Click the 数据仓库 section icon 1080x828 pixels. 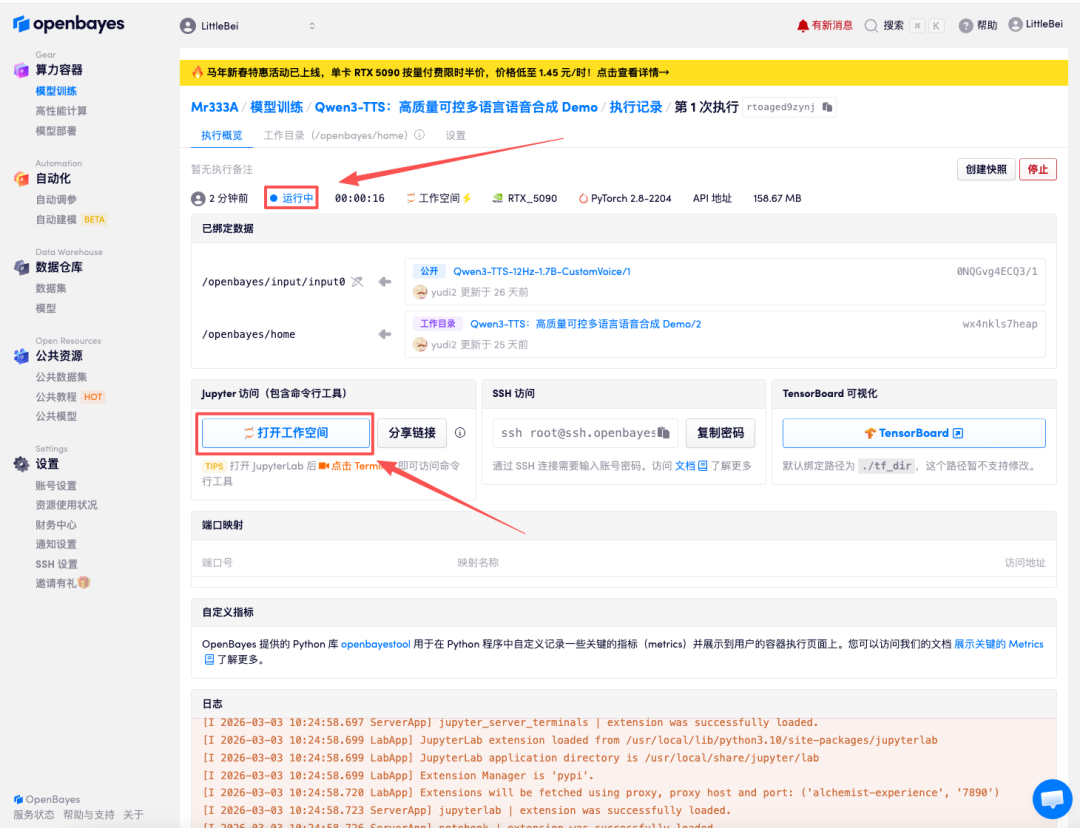point(21,267)
